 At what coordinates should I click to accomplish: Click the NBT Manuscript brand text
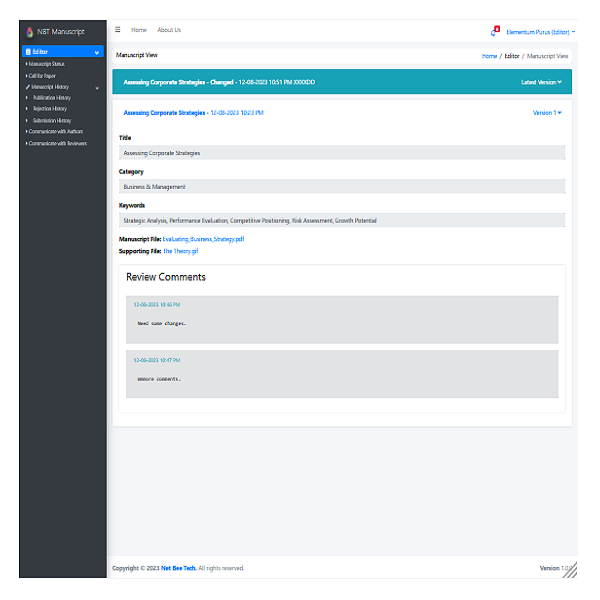coord(60,31)
